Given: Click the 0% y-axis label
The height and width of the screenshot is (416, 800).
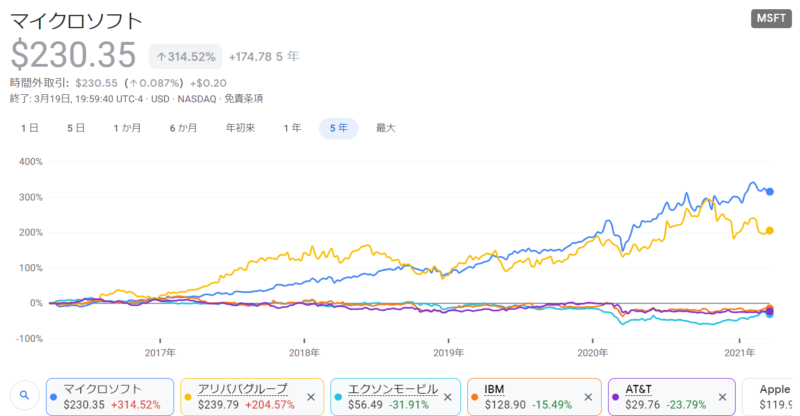Looking at the screenshot, I should click(36, 303).
